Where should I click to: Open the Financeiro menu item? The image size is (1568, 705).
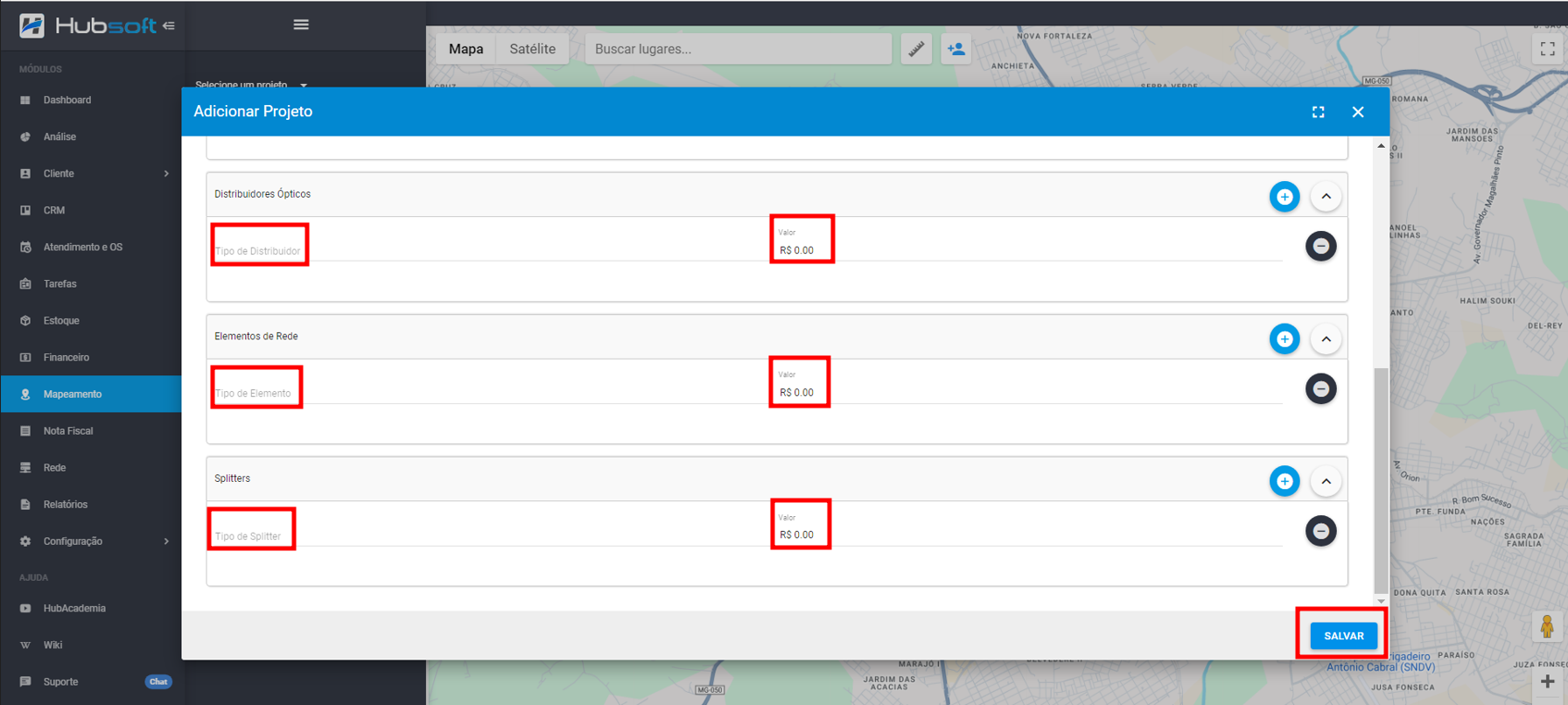pyautogui.click(x=91, y=357)
